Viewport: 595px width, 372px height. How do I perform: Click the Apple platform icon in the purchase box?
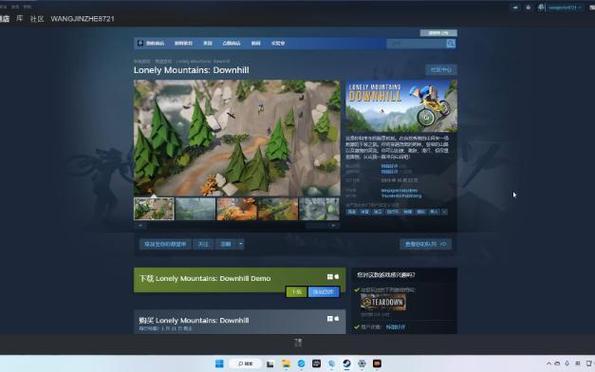[337, 319]
